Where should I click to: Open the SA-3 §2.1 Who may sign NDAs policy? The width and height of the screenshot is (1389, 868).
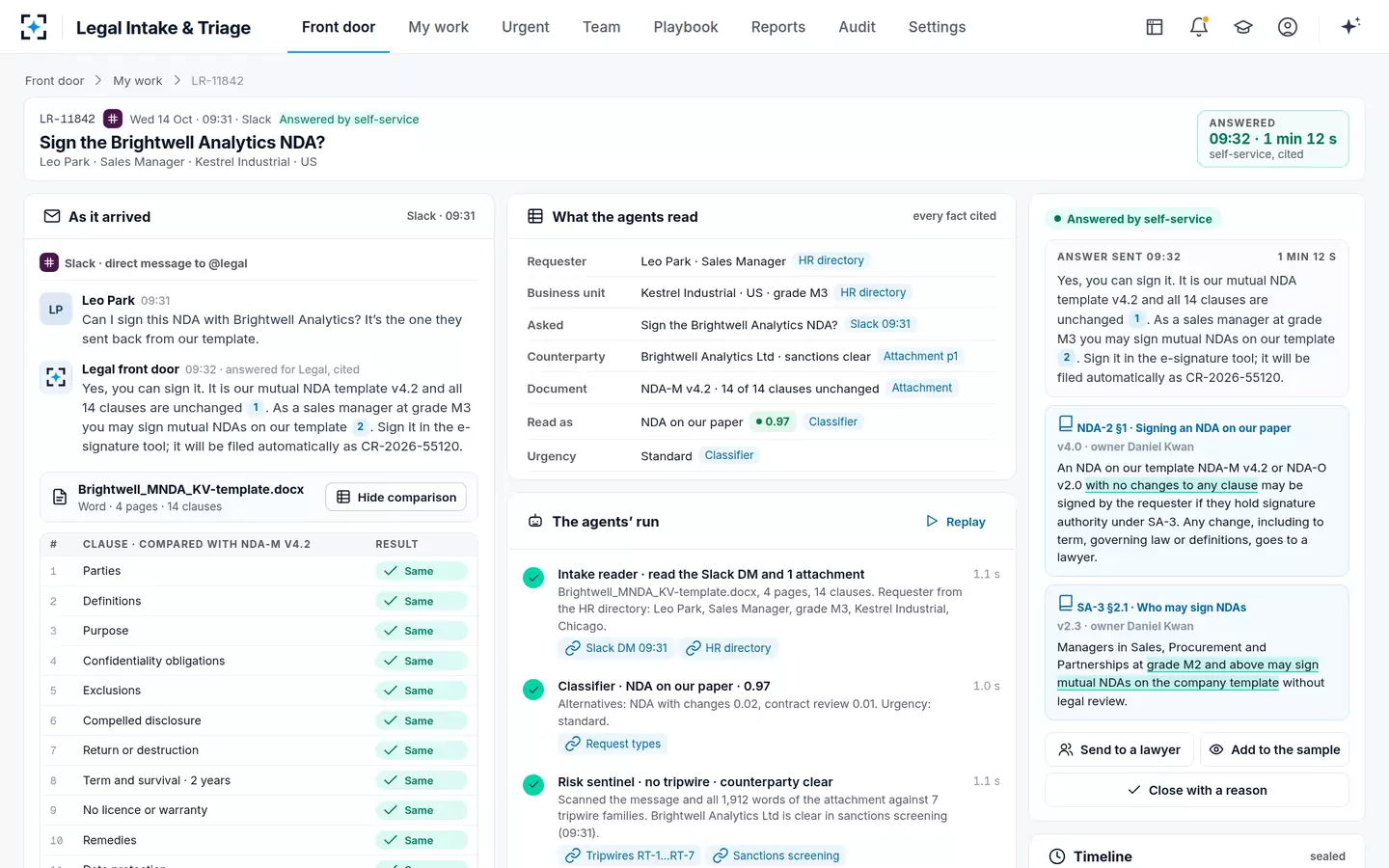pos(1161,608)
